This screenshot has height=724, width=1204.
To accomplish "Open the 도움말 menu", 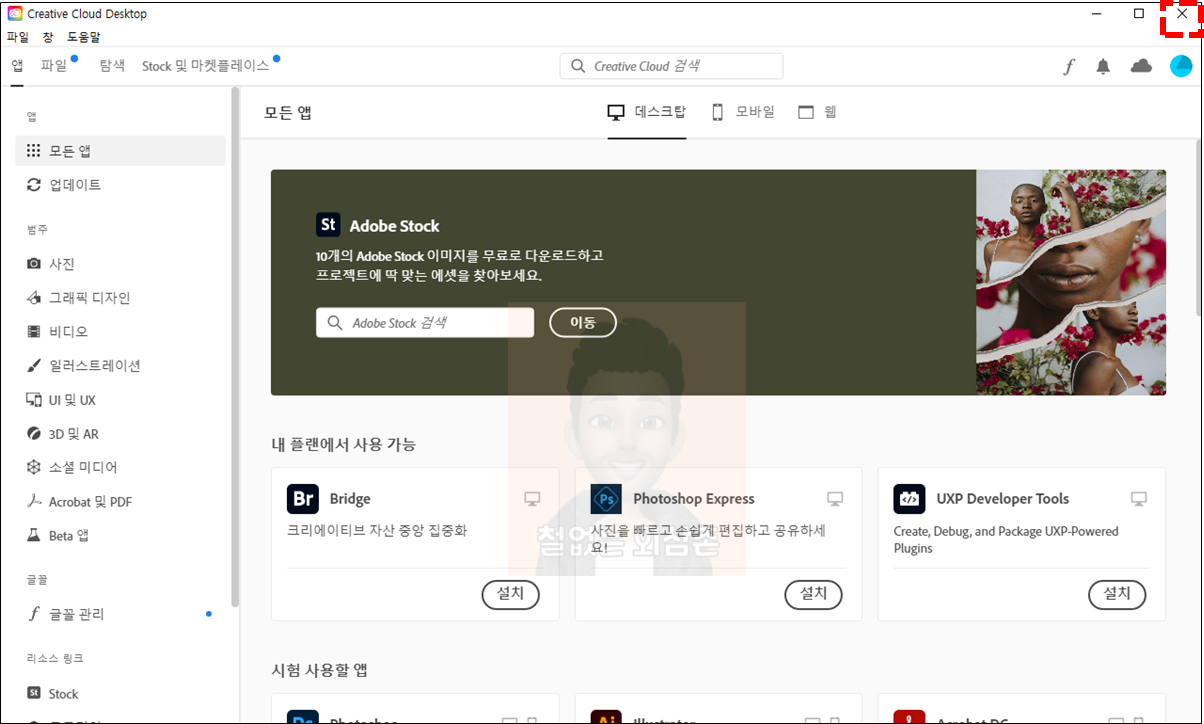I will [84, 37].
